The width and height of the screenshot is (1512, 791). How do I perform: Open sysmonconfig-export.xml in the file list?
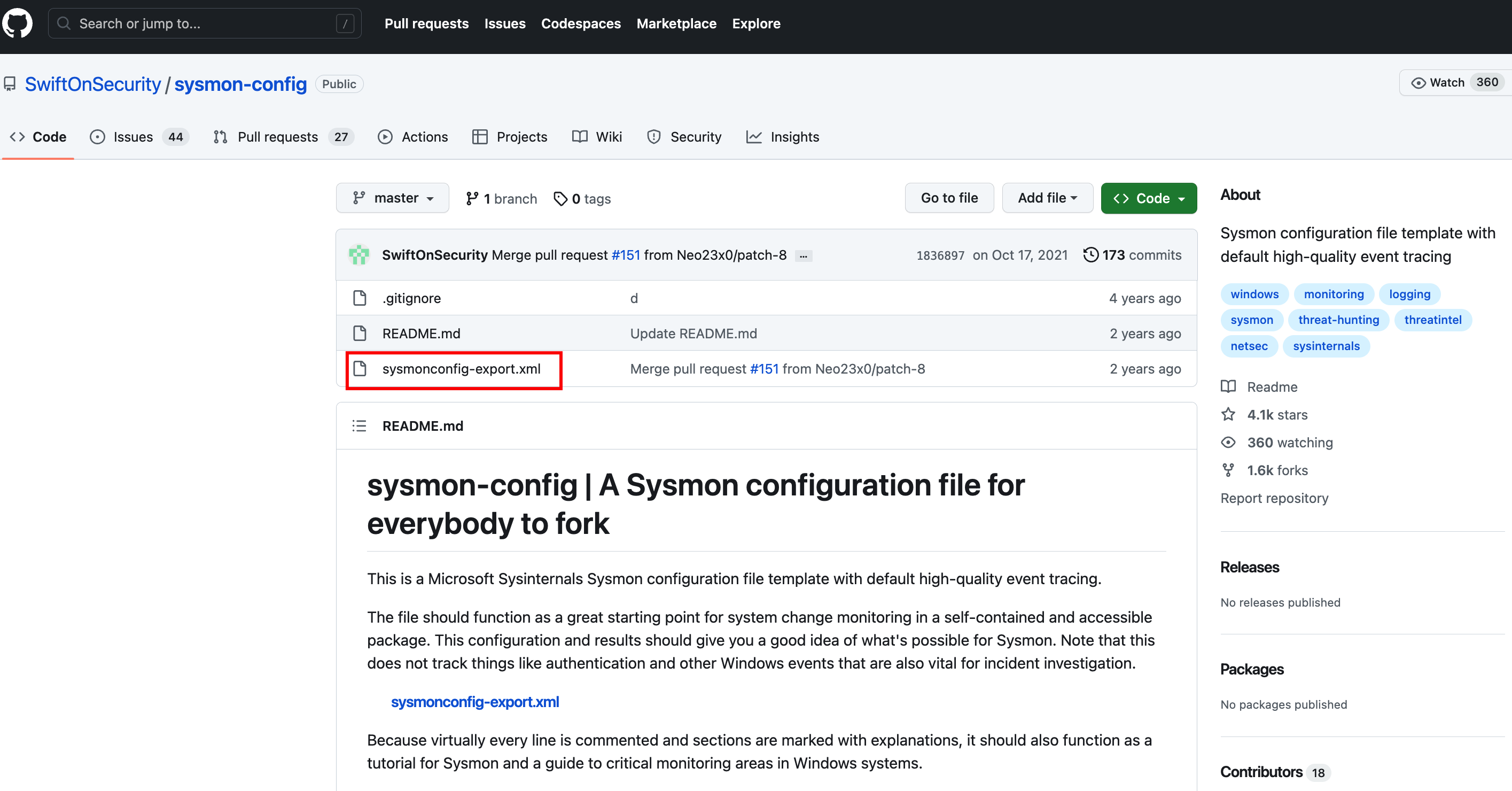[462, 369]
